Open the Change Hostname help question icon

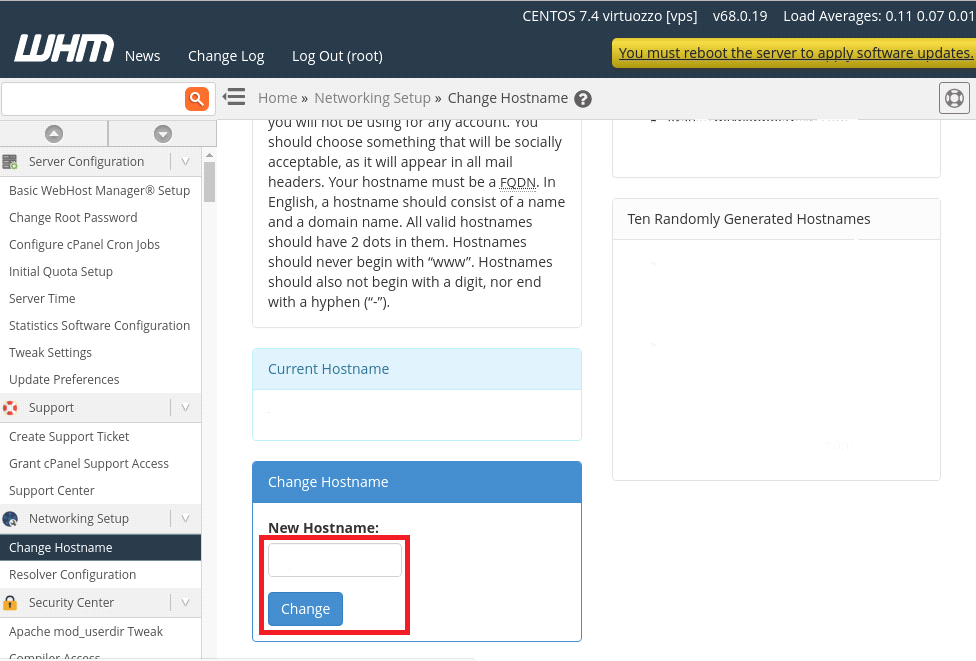(583, 99)
